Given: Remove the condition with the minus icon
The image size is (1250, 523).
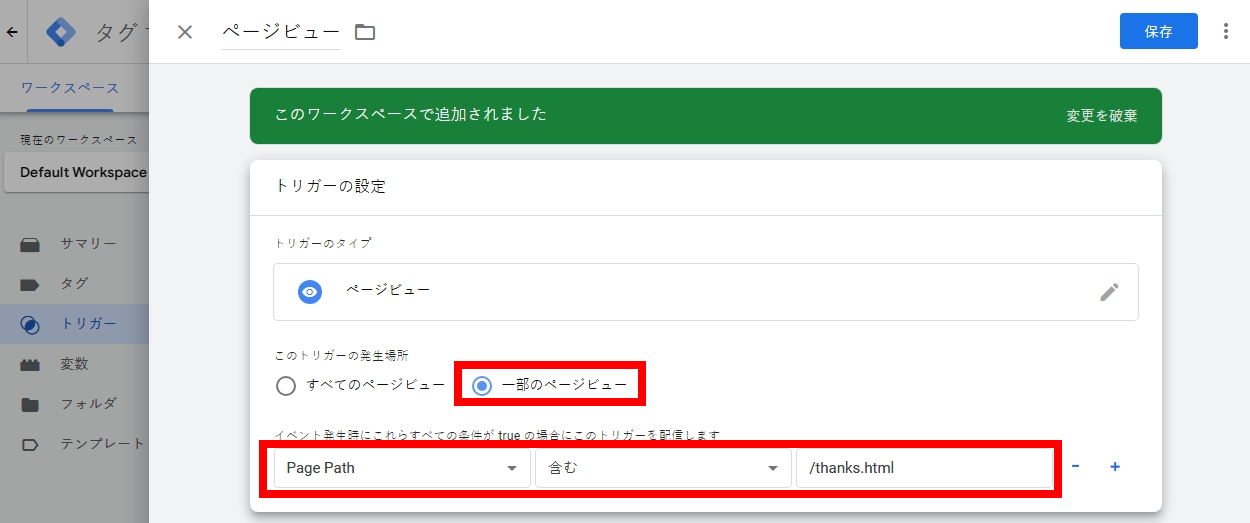Looking at the screenshot, I should pyautogui.click(x=1076, y=467).
